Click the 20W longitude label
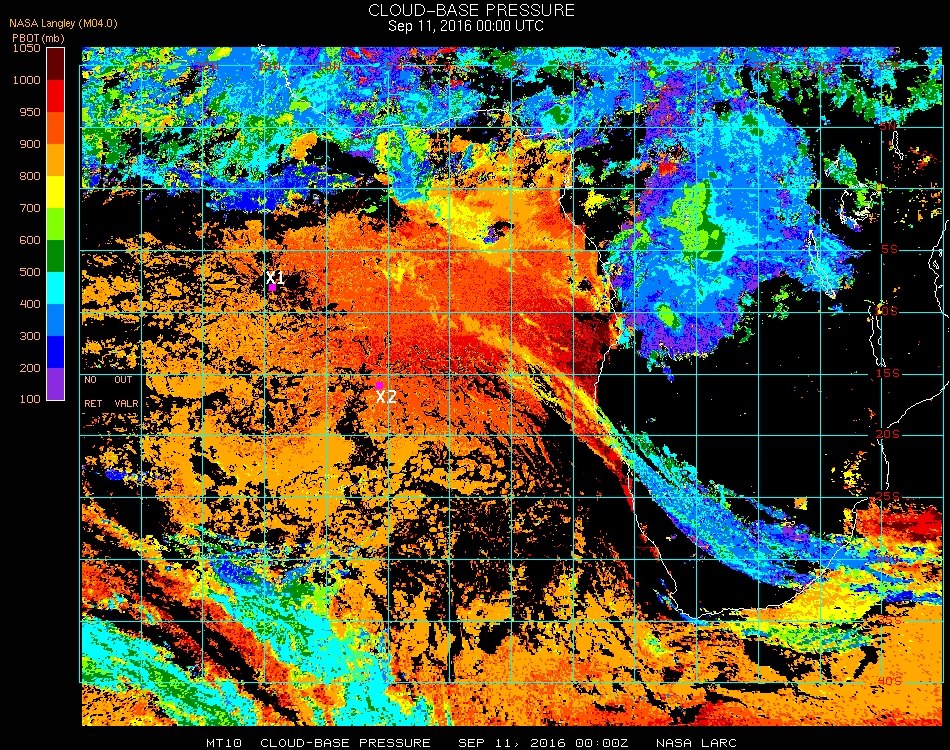Screen dimensions: 950x750 tap(207, 66)
